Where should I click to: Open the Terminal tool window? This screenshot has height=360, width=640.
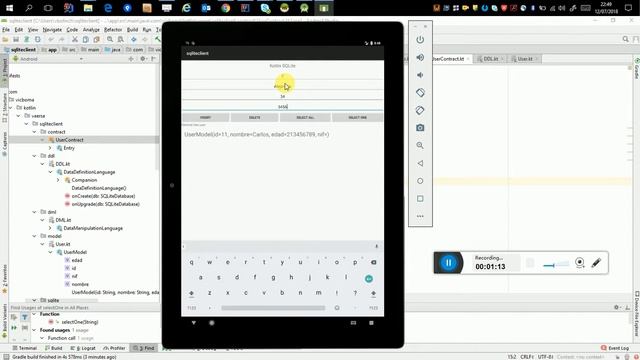click(24, 348)
